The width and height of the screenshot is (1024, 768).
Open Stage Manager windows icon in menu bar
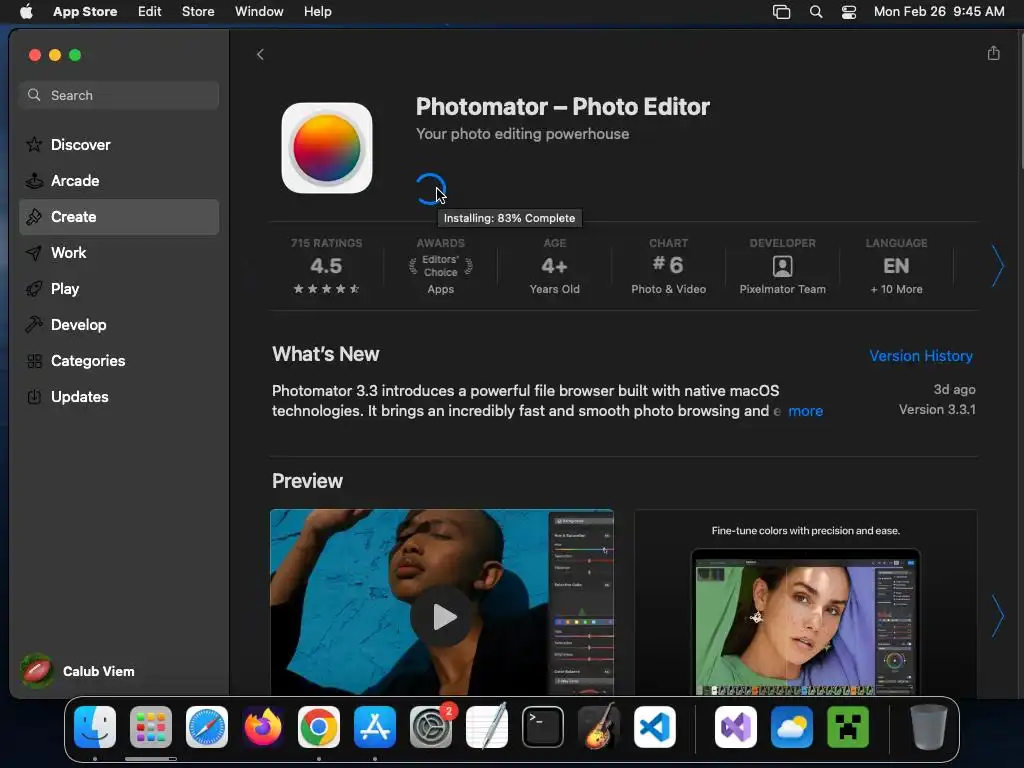click(782, 12)
